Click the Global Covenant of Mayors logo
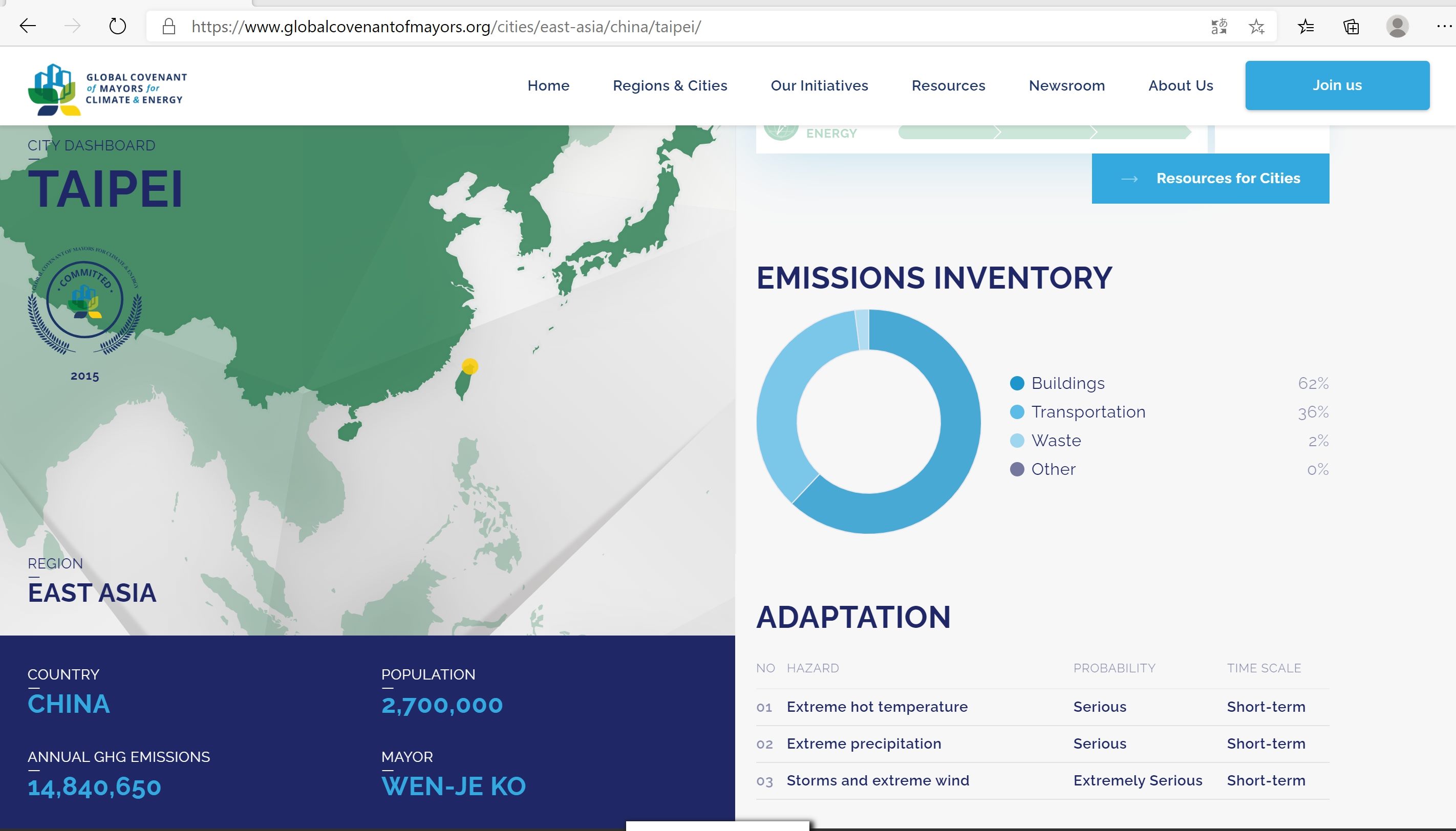 pyautogui.click(x=108, y=89)
